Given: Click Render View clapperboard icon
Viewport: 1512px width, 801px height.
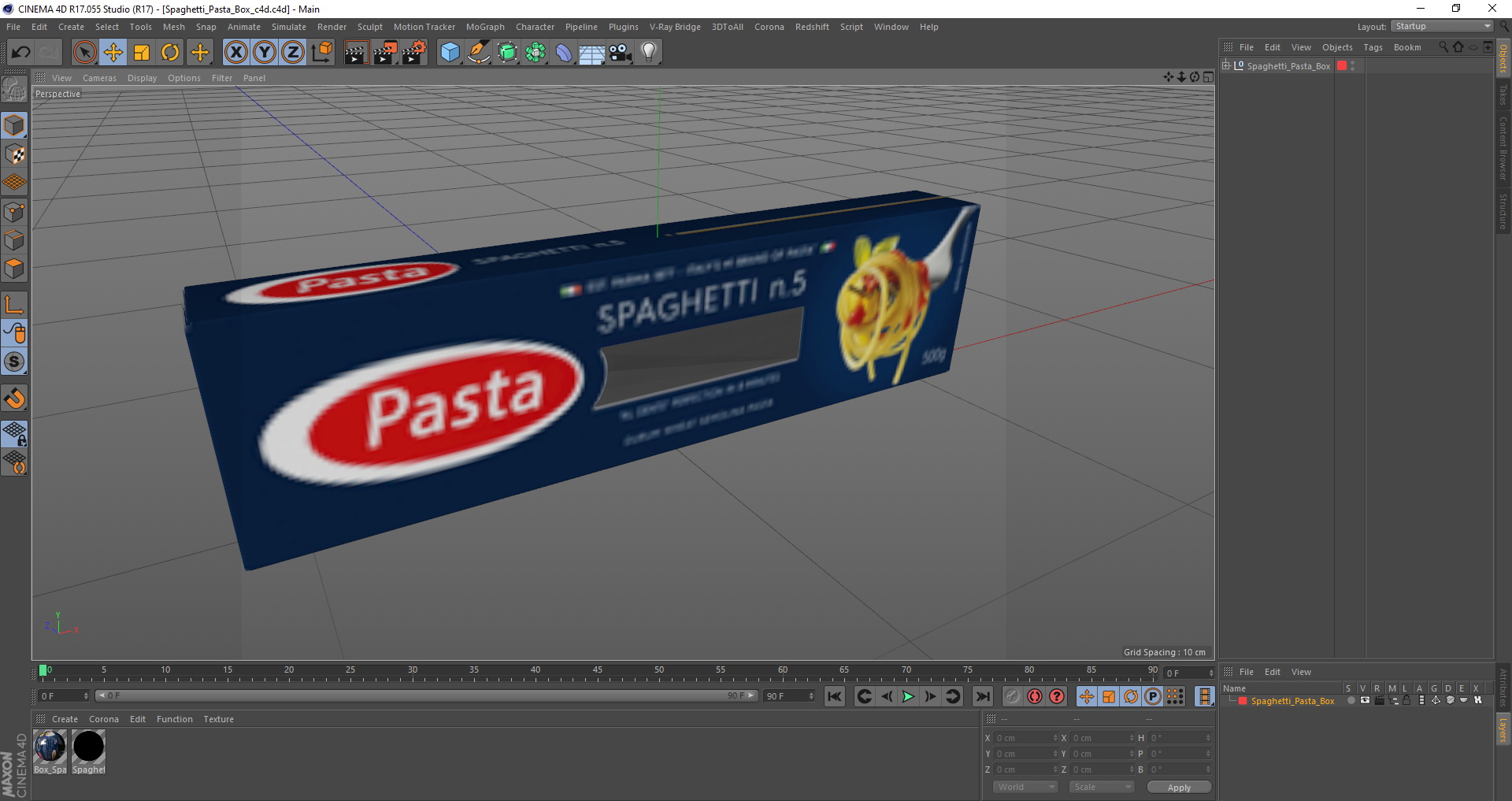Looking at the screenshot, I should (x=356, y=52).
